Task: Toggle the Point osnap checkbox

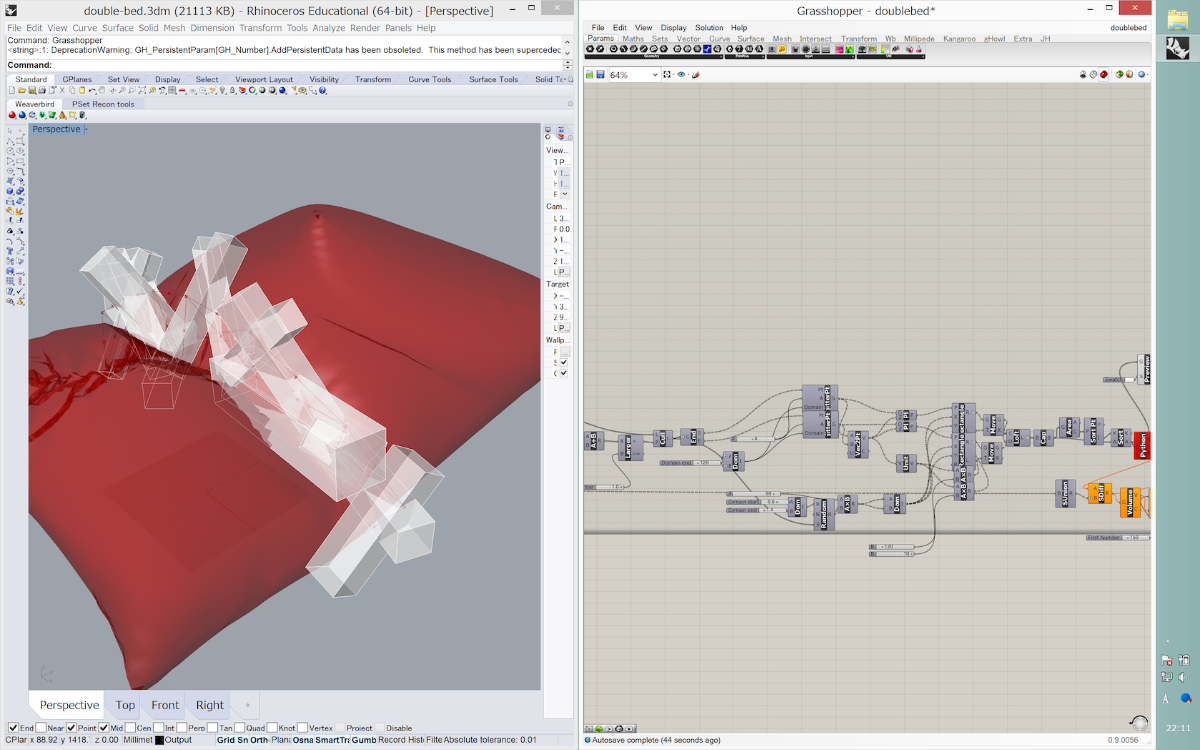Action: click(72, 728)
